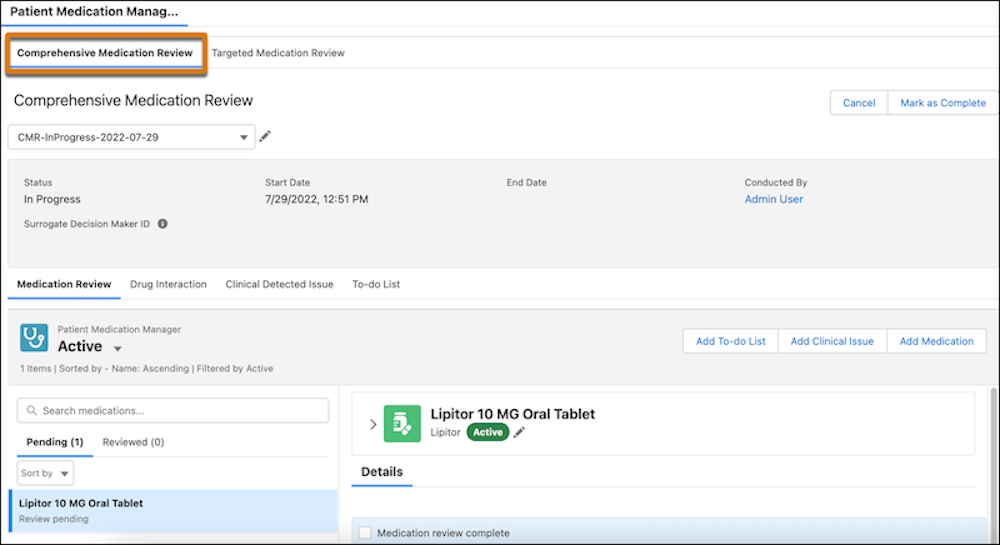
Task: Click the Patient Medication Manager stethoscope icon
Action: click(34, 338)
